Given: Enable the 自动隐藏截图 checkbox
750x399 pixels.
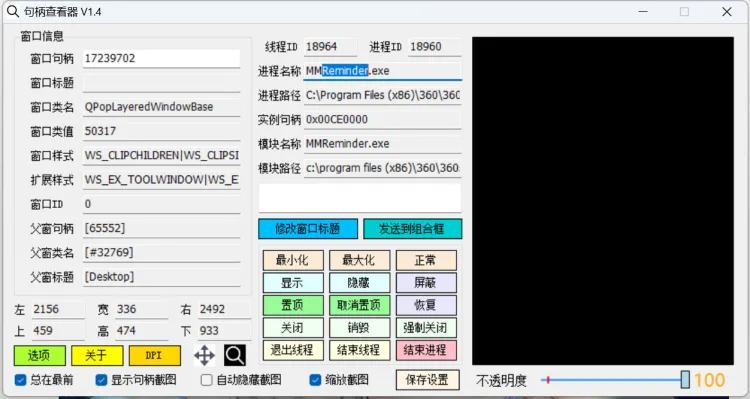Looking at the screenshot, I should tap(207, 380).
